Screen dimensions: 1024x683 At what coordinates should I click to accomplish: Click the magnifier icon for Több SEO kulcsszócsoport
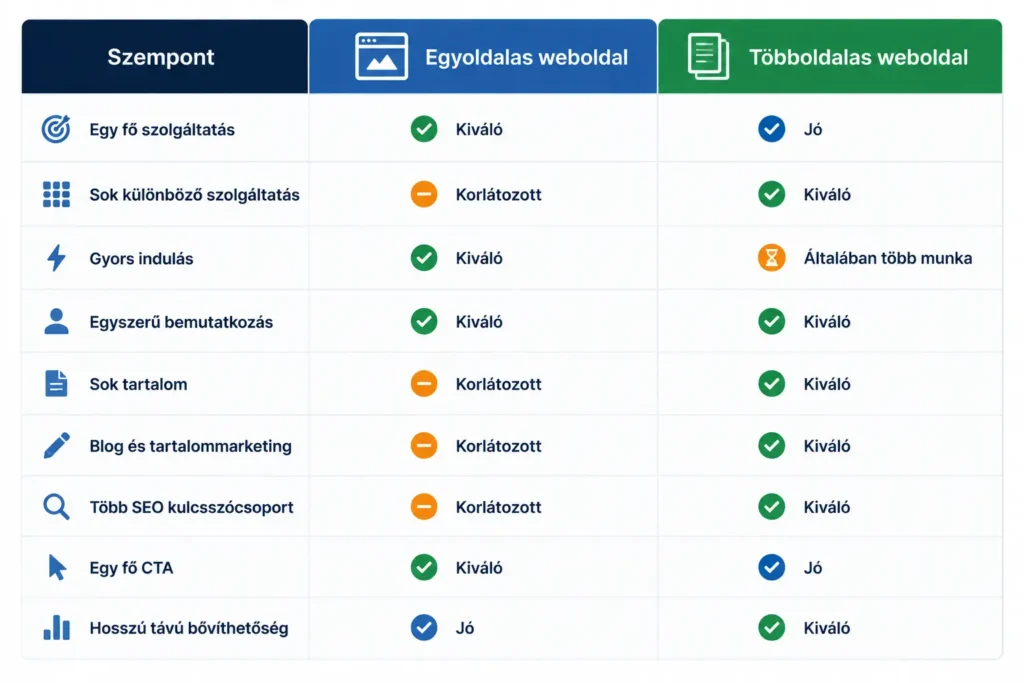coord(56,507)
